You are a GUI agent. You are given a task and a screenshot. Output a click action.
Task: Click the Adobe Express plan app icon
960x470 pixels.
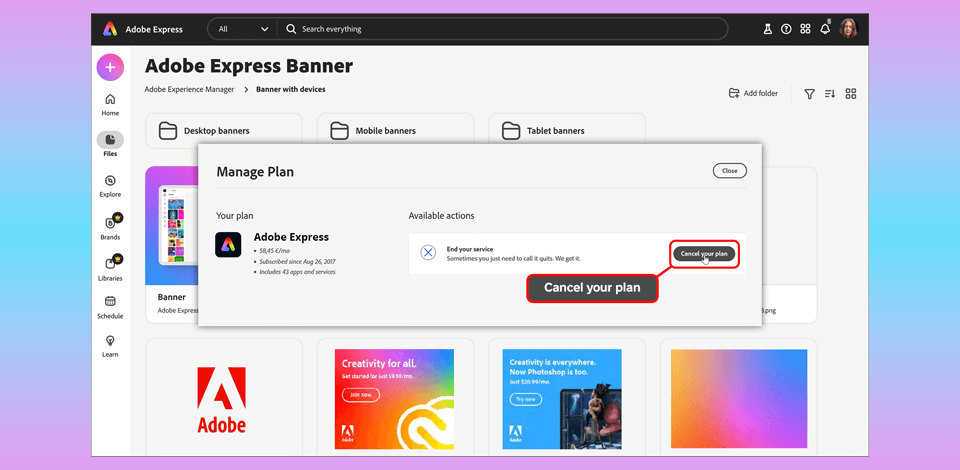click(x=228, y=245)
